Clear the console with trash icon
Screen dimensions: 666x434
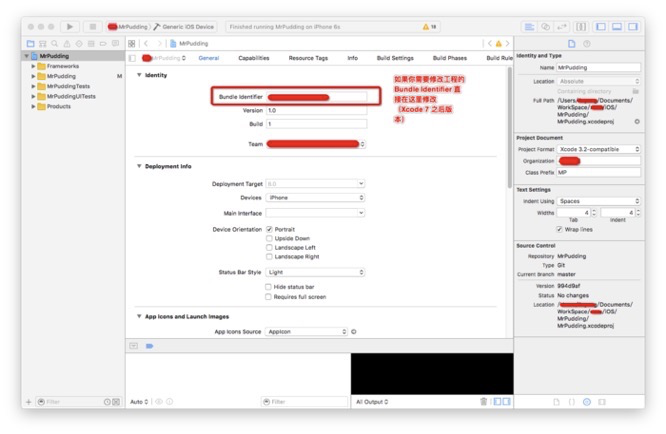483,401
